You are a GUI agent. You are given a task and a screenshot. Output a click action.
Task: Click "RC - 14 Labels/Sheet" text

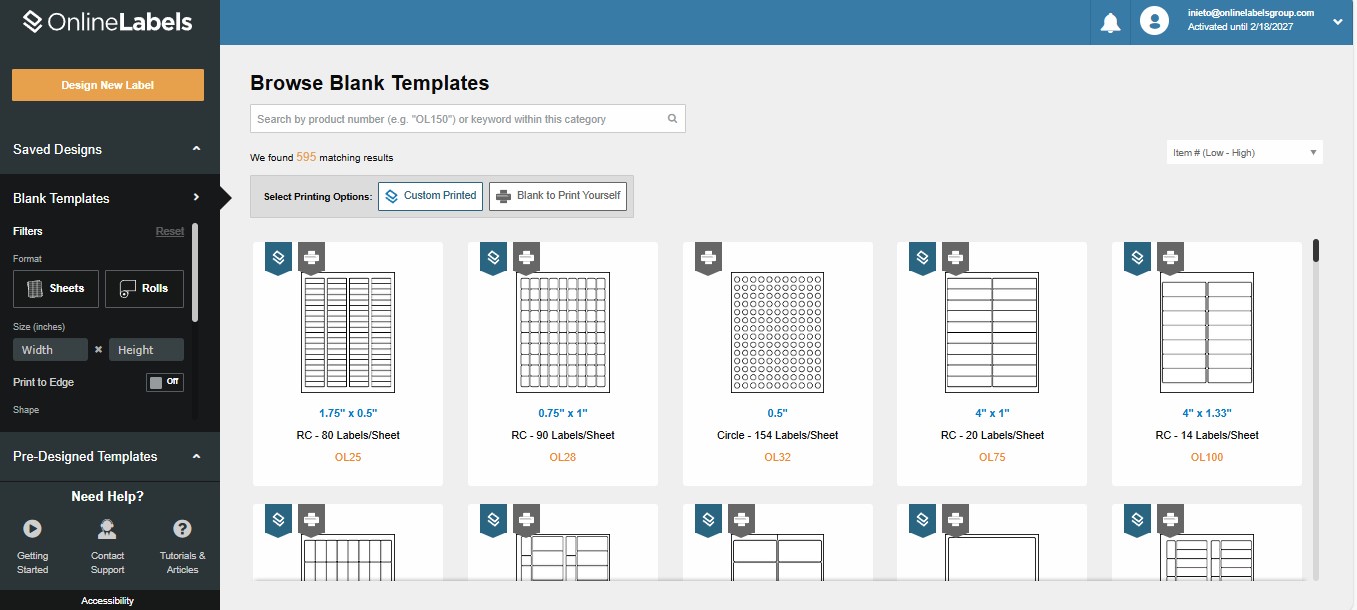[x=1207, y=435]
